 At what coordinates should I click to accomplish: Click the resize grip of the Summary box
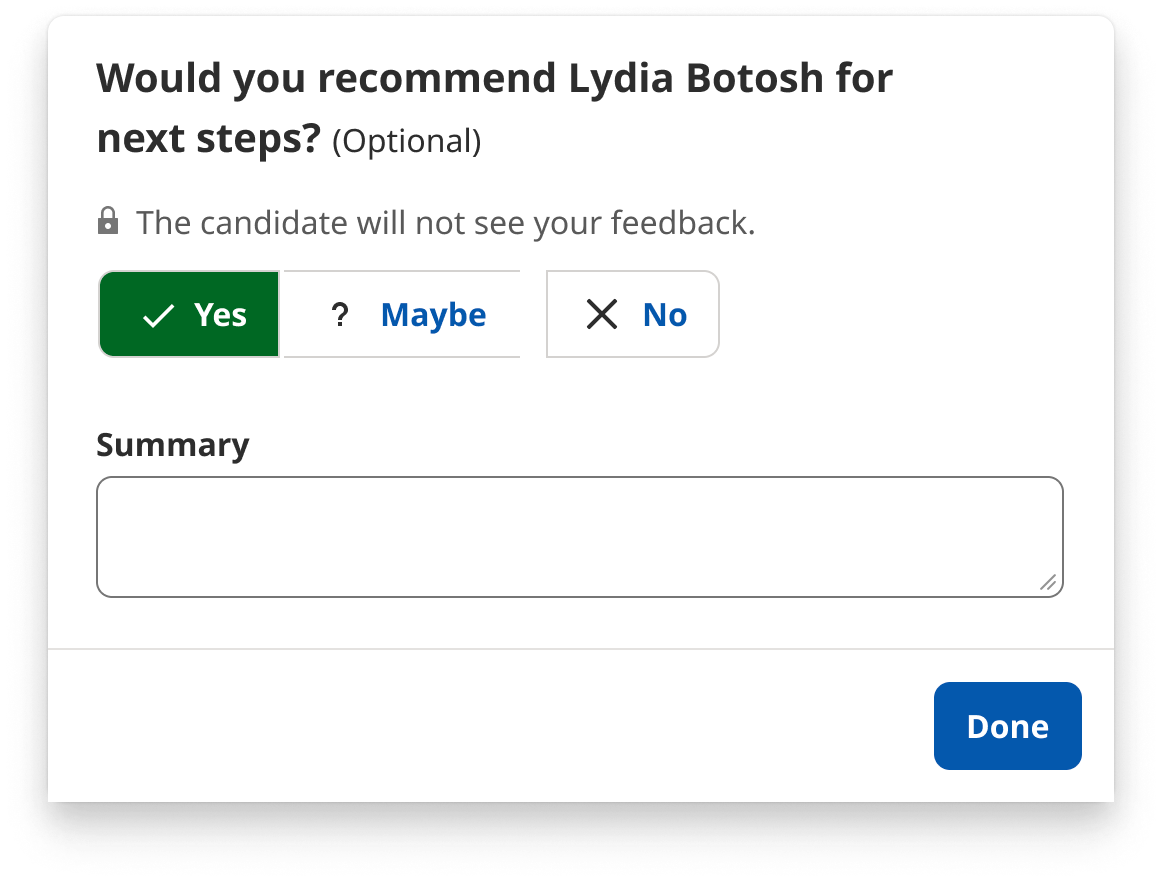[1047, 582]
